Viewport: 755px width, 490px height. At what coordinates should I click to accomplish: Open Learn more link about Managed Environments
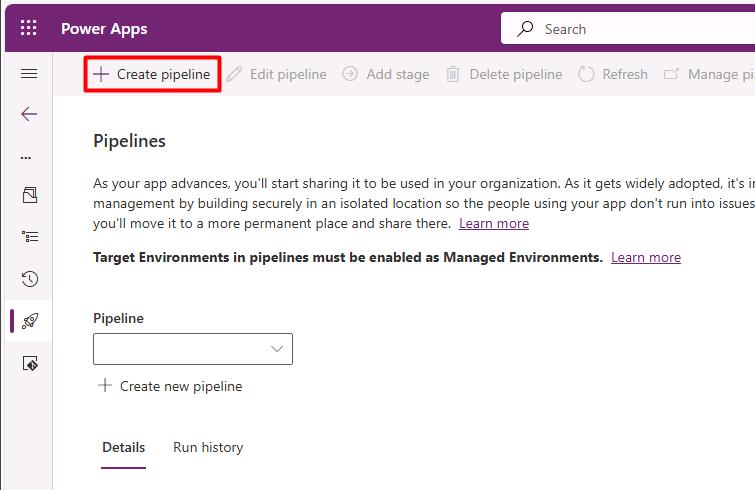tap(646, 258)
